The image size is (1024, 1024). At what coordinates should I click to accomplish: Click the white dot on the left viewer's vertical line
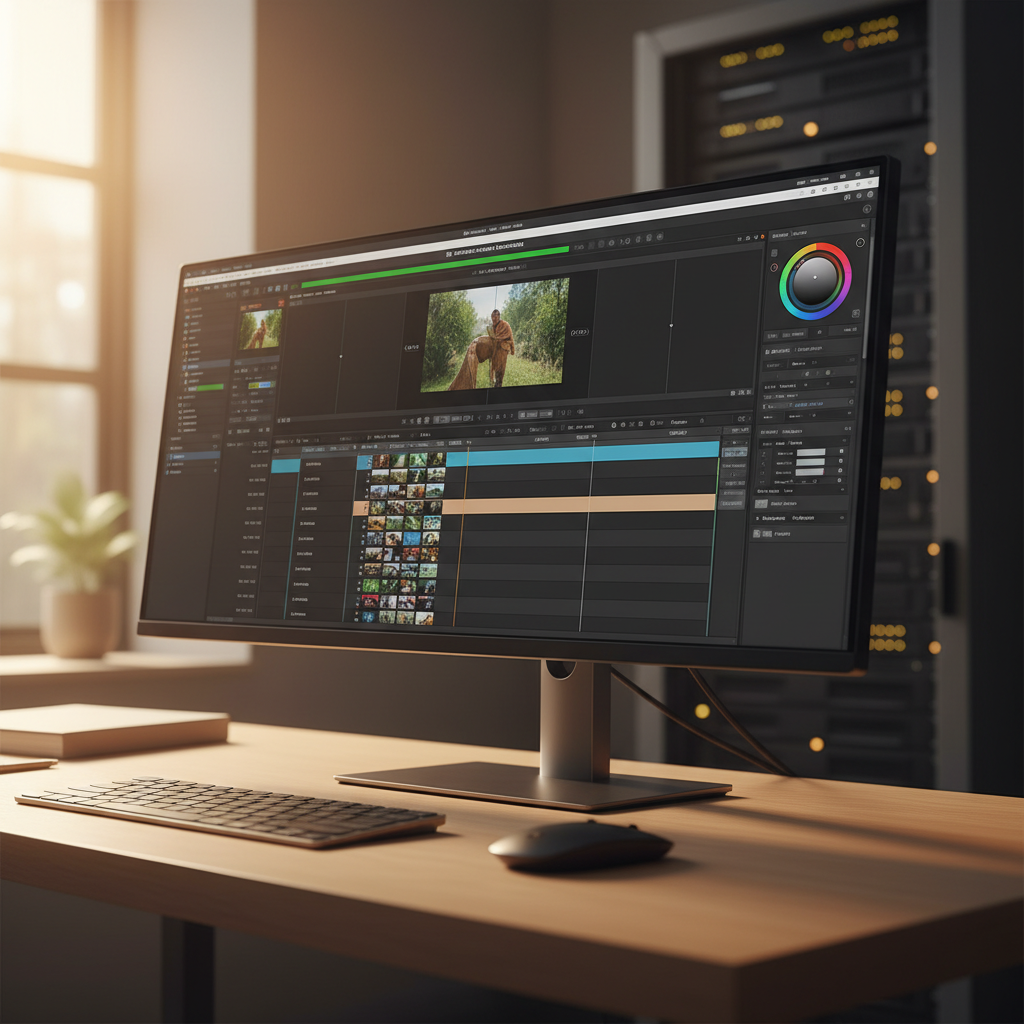[x=340, y=357]
